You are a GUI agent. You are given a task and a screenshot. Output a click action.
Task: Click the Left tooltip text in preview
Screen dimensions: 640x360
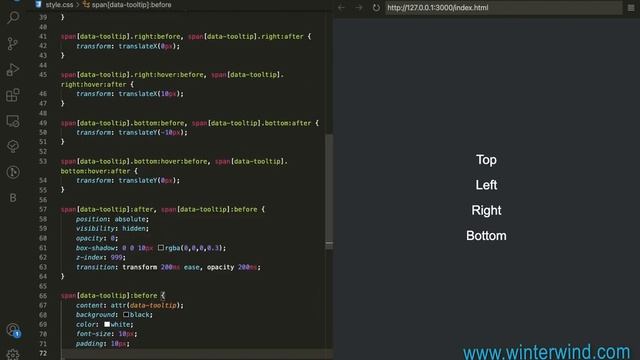click(486, 185)
